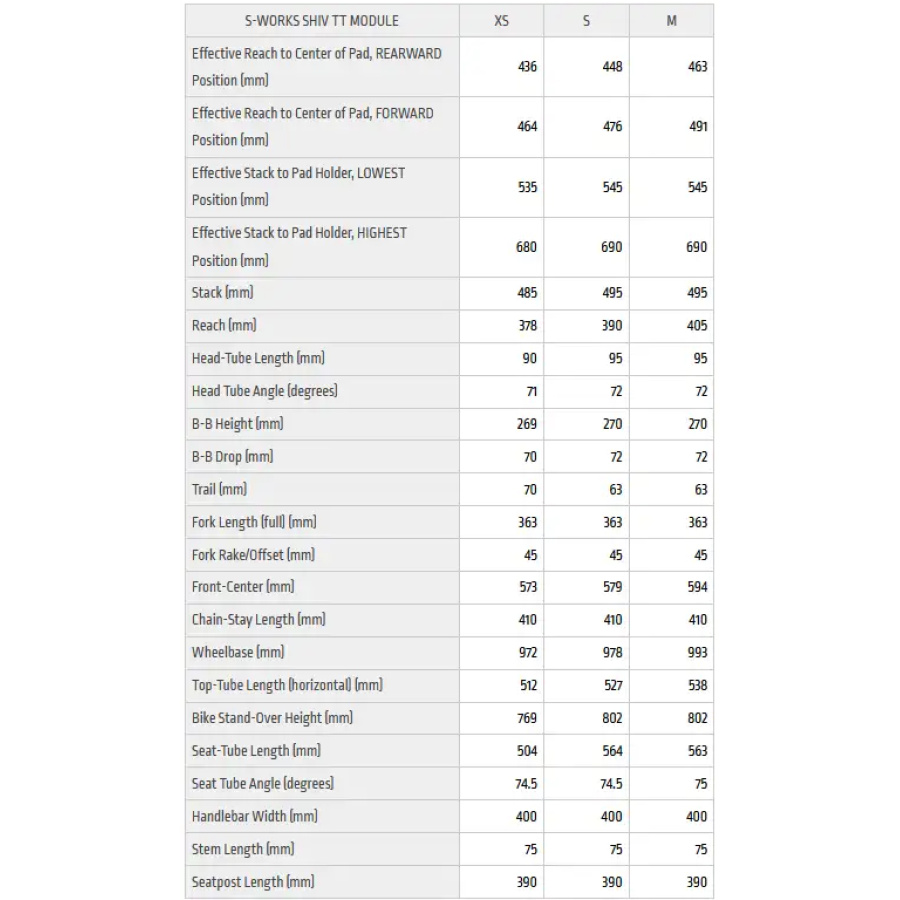Click the B-B Height (mm) row label
The width and height of the screenshot is (900, 900).
coord(238,424)
